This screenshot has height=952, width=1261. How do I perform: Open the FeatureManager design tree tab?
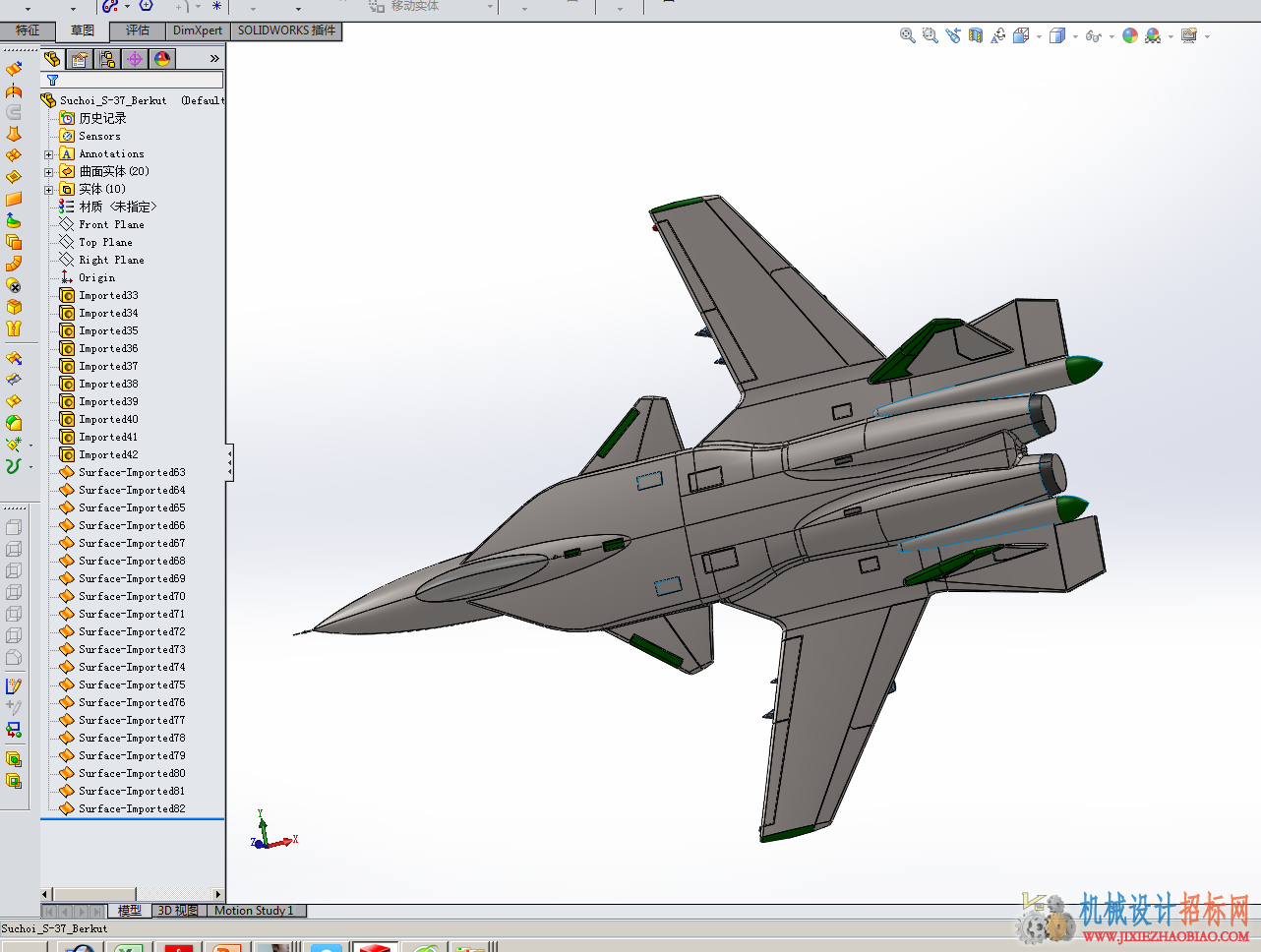pos(52,59)
